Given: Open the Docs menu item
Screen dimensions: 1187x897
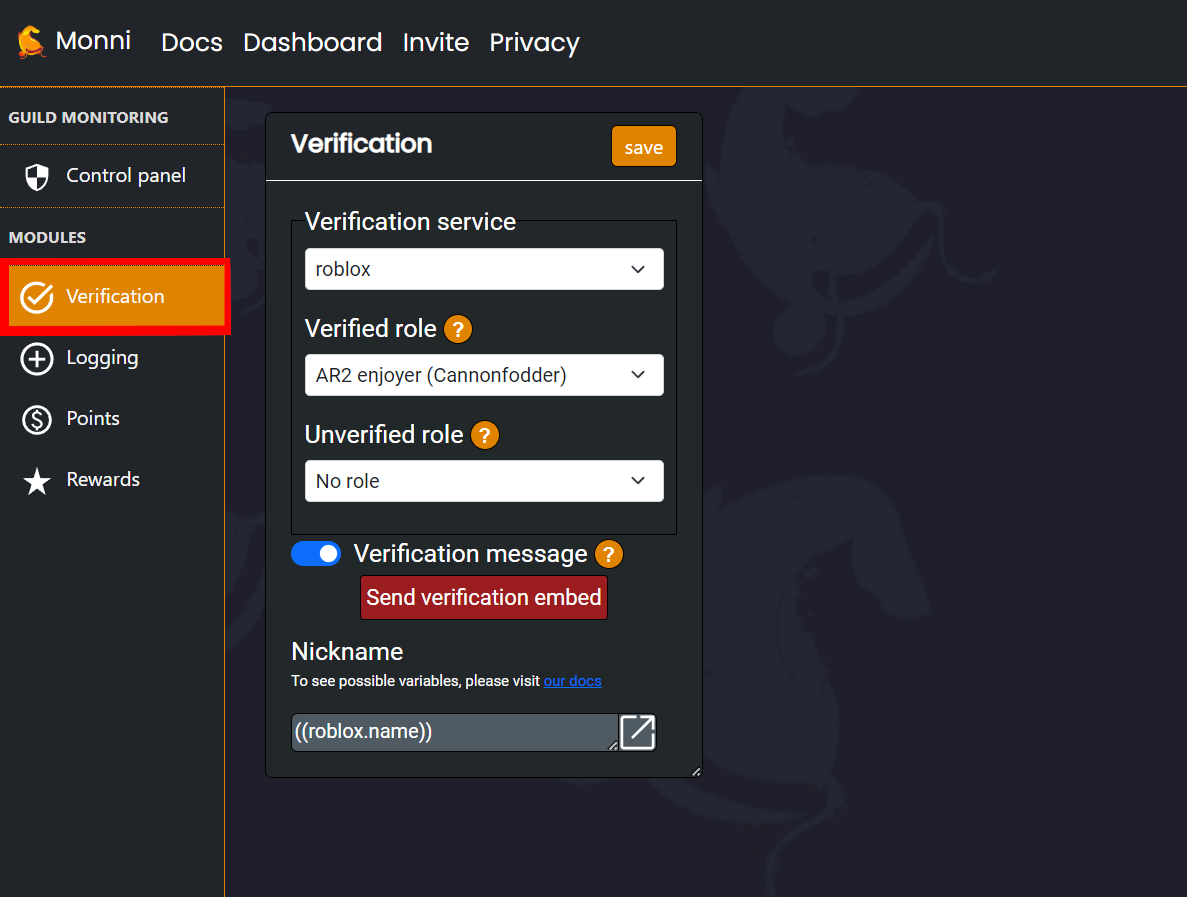Looking at the screenshot, I should coord(191,42).
